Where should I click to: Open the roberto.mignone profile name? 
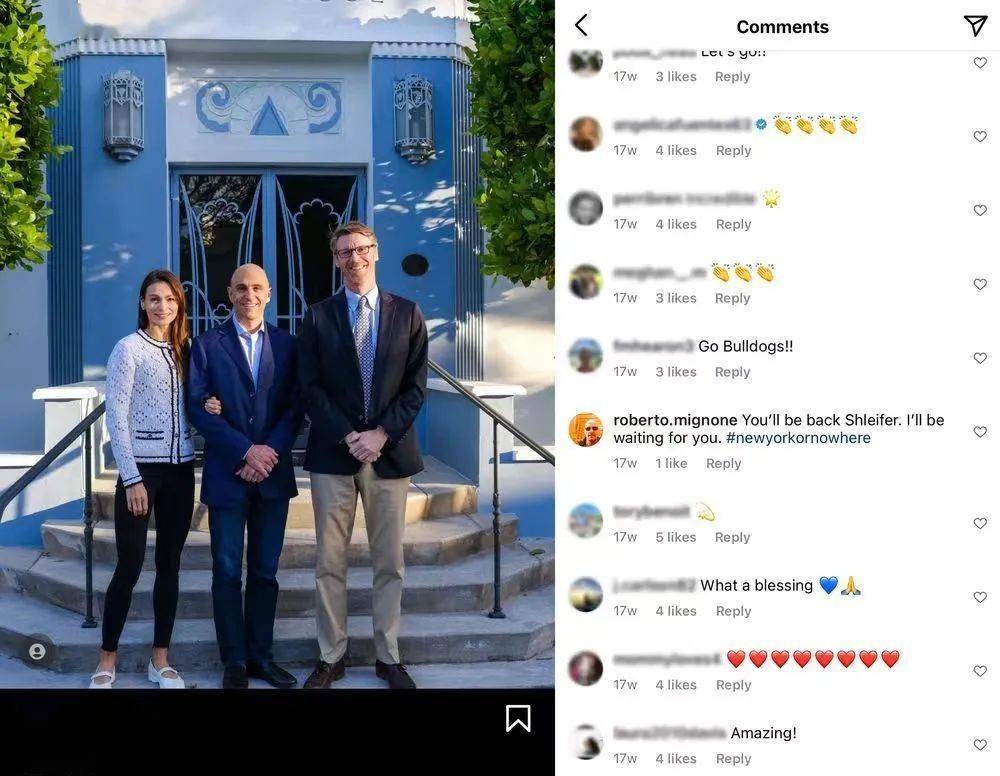pyautogui.click(x=675, y=420)
